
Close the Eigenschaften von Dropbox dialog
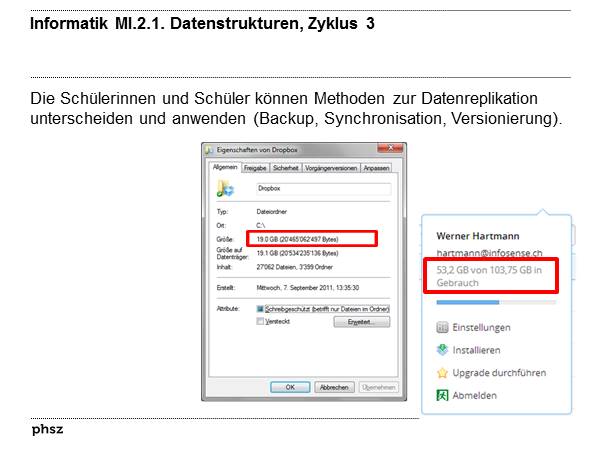[390, 148]
